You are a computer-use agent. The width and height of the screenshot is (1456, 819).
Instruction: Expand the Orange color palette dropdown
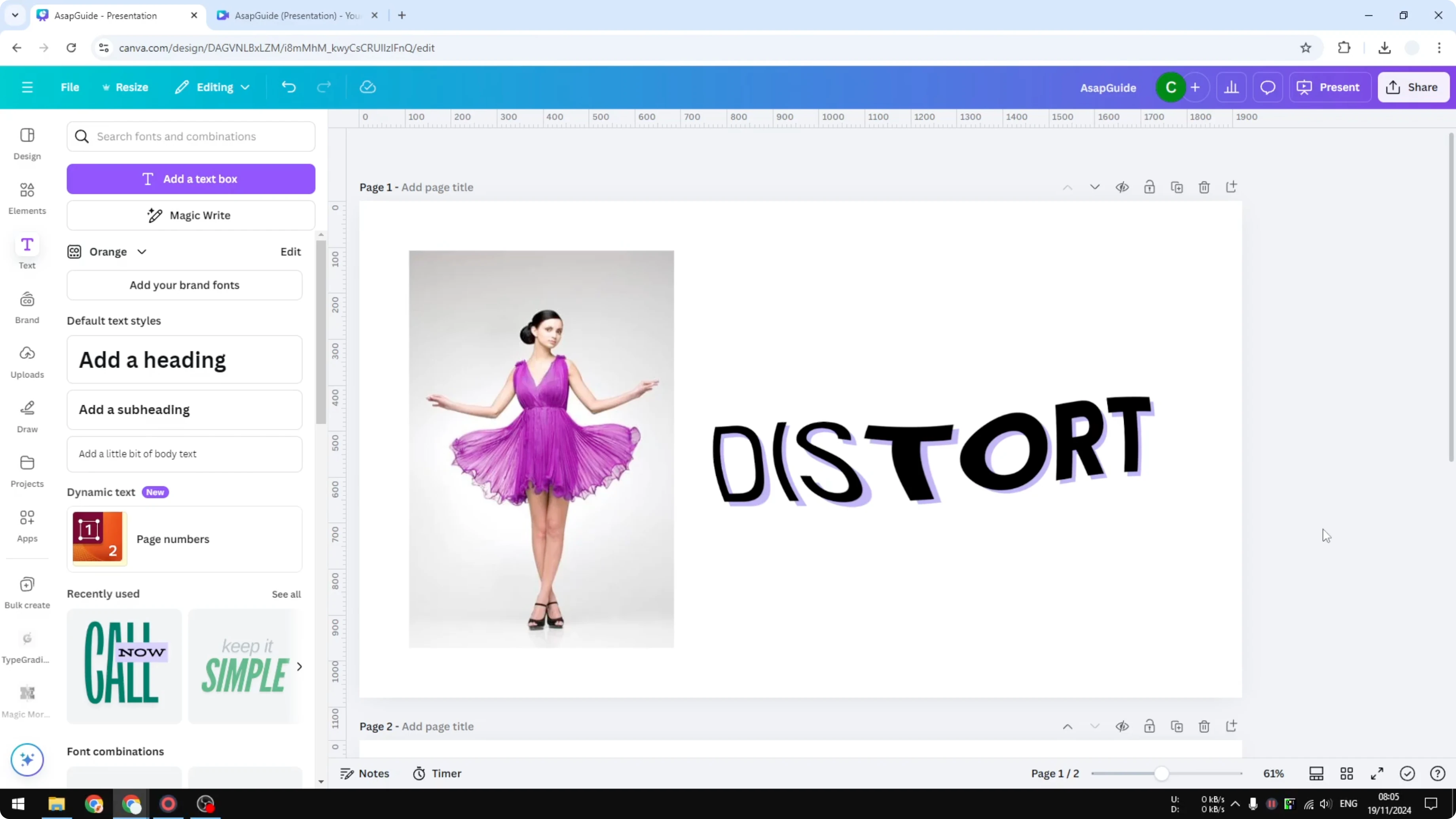click(x=142, y=252)
